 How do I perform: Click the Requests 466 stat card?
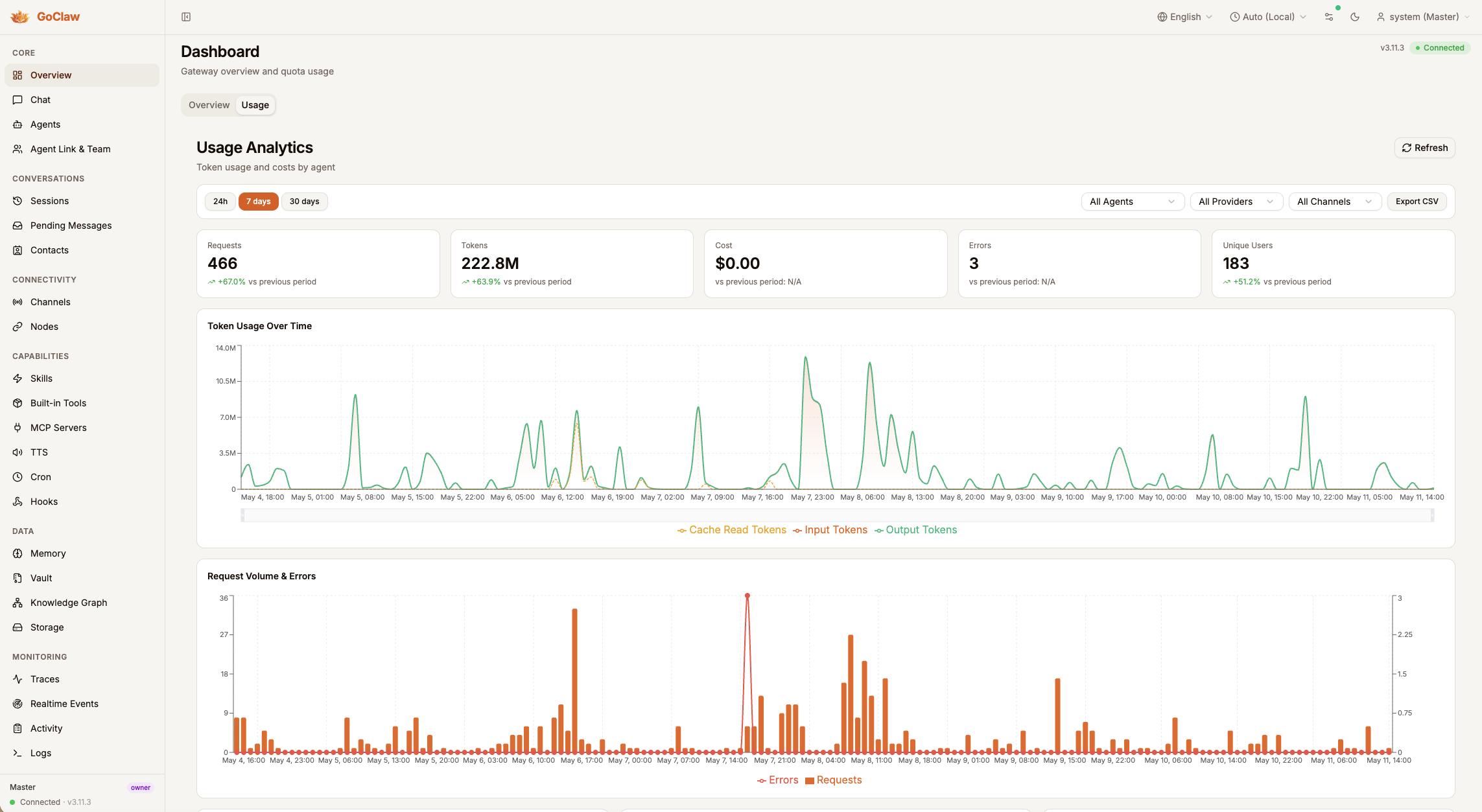point(318,264)
